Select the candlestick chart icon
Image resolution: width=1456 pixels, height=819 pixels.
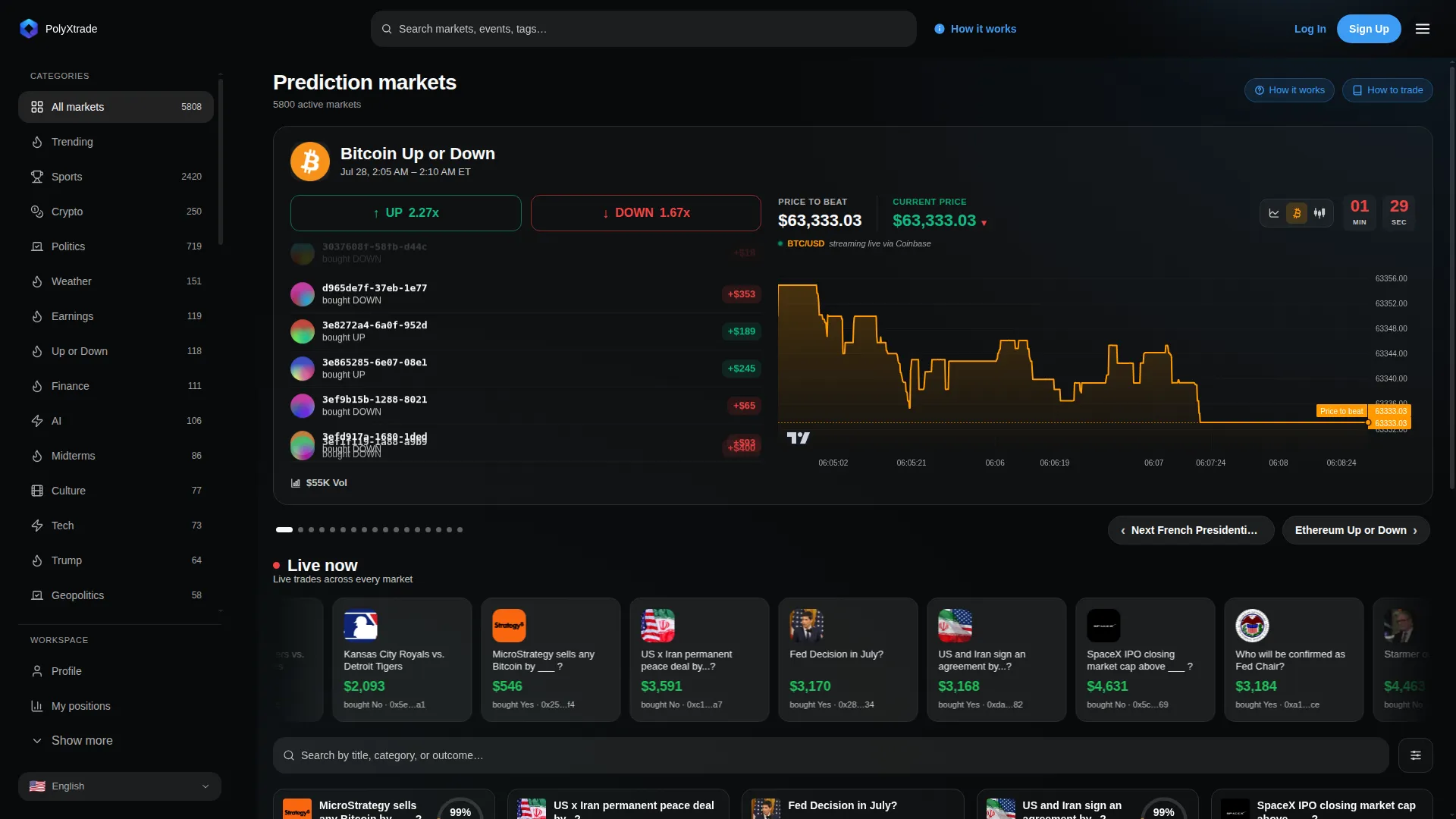tap(1319, 213)
